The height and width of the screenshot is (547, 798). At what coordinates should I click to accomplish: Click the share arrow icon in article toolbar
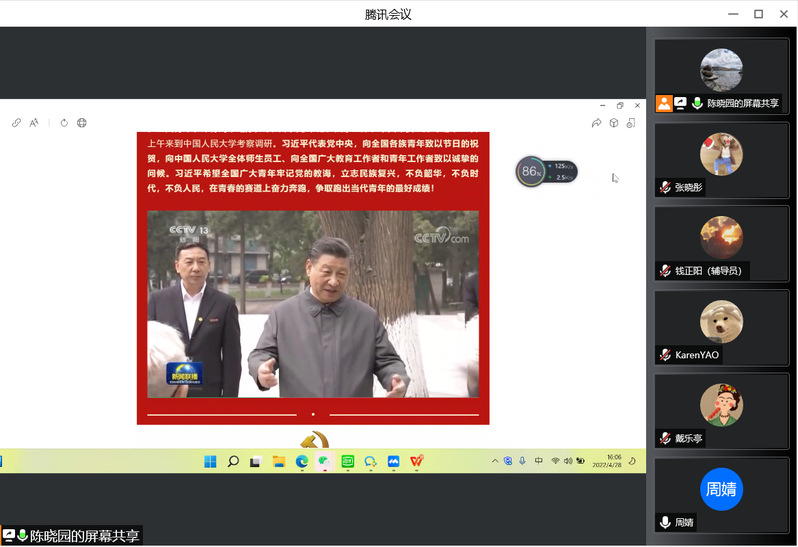click(x=596, y=123)
